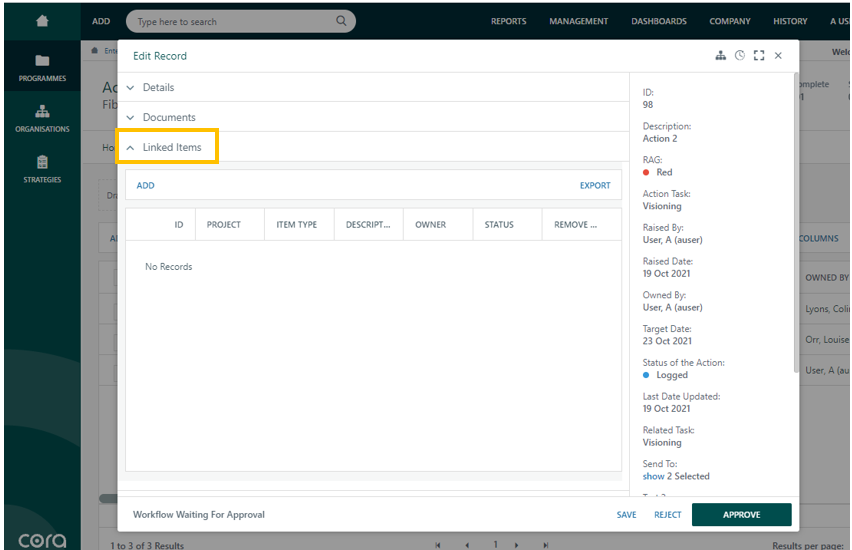Click the Target Date 23 Oct 2021
This screenshot has width=852, height=550.
point(667,341)
